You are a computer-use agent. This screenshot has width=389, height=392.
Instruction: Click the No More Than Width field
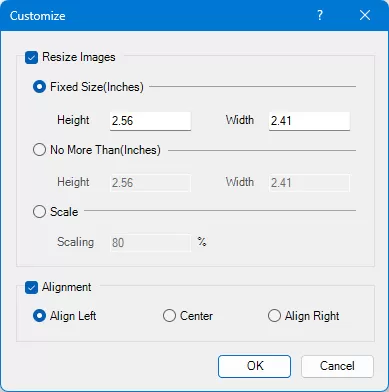[309, 183]
